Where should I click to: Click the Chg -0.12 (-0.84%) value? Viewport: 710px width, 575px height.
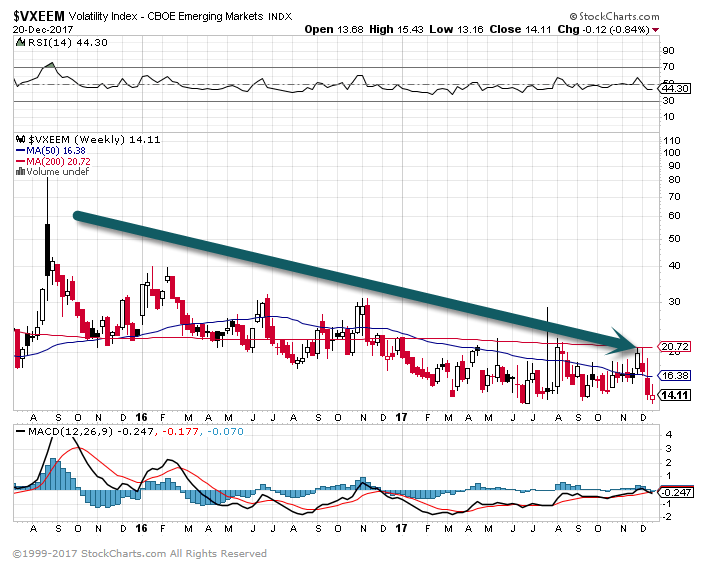click(603, 29)
